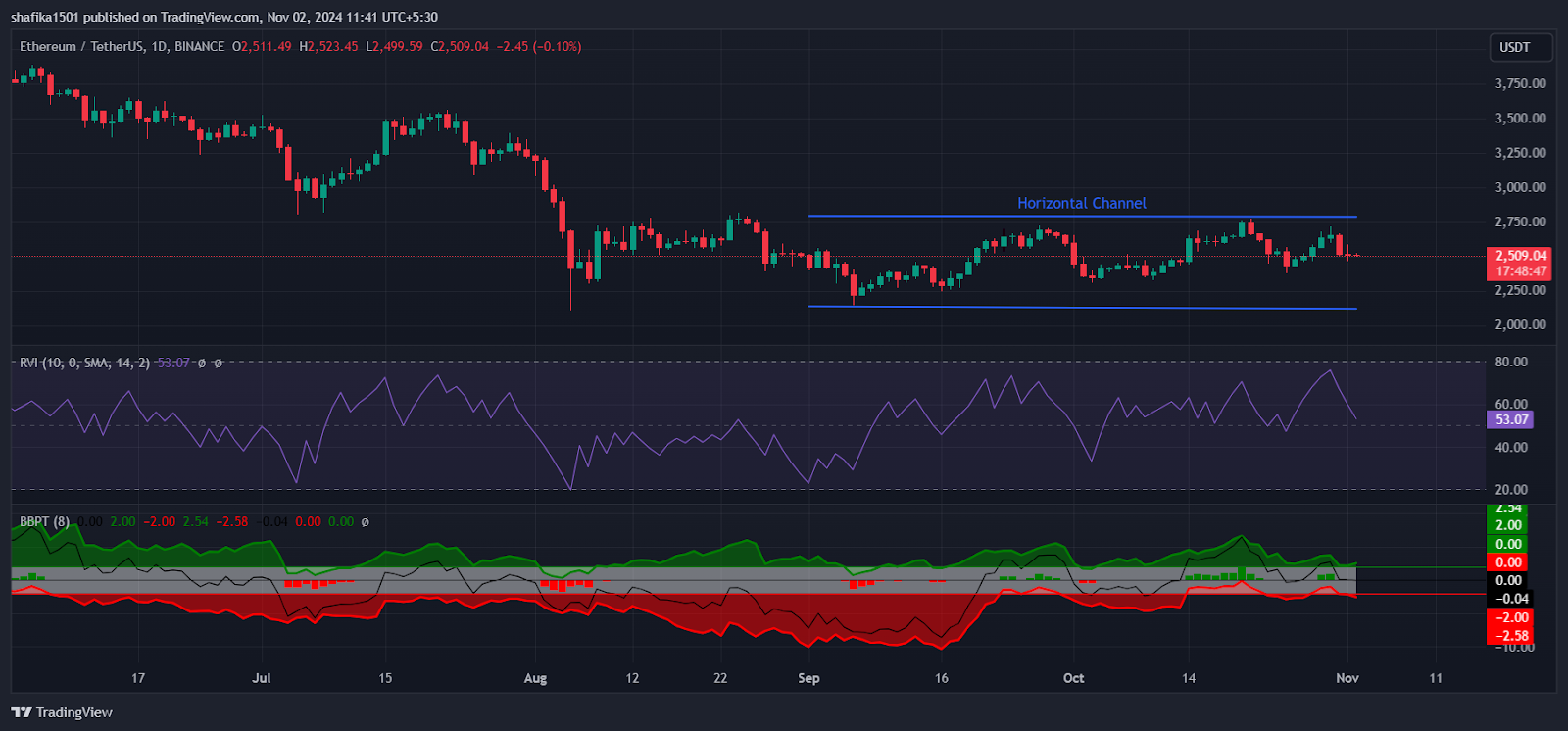Click the 80.00 RVI axis label
This screenshot has width=1568, height=731.
1511,362
